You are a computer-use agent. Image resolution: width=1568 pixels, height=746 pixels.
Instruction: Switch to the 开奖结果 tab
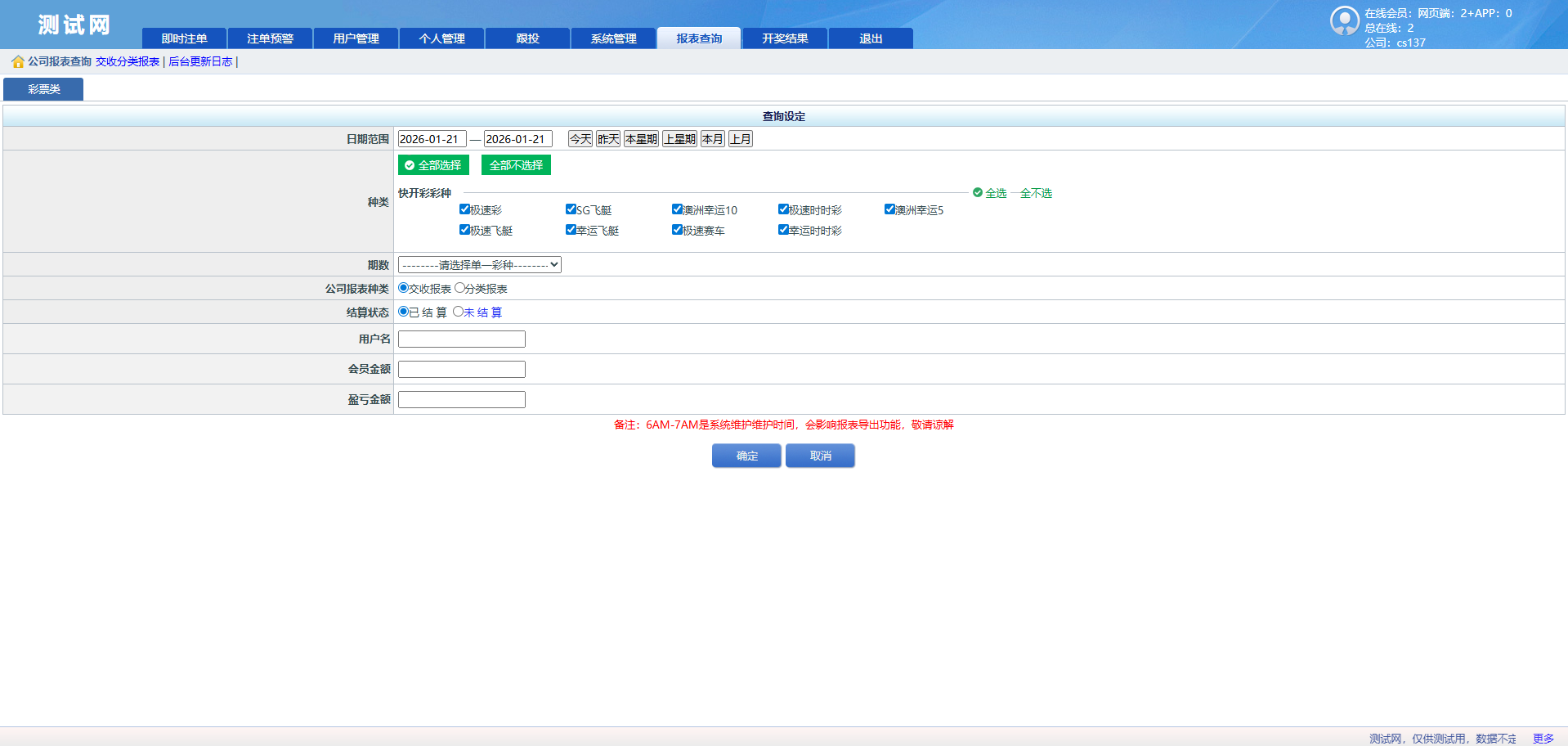click(x=785, y=38)
